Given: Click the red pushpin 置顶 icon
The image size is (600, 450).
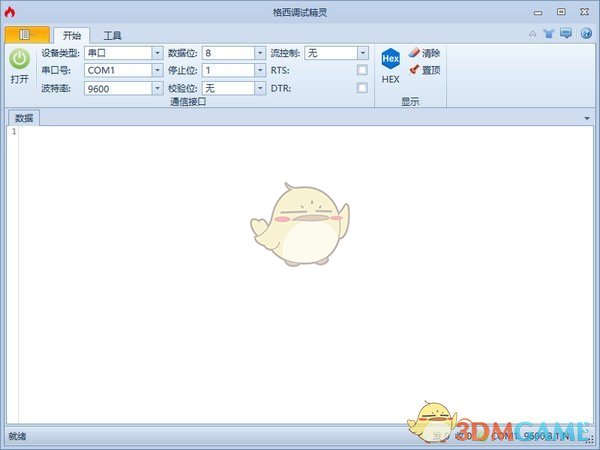Looking at the screenshot, I should [x=414, y=70].
